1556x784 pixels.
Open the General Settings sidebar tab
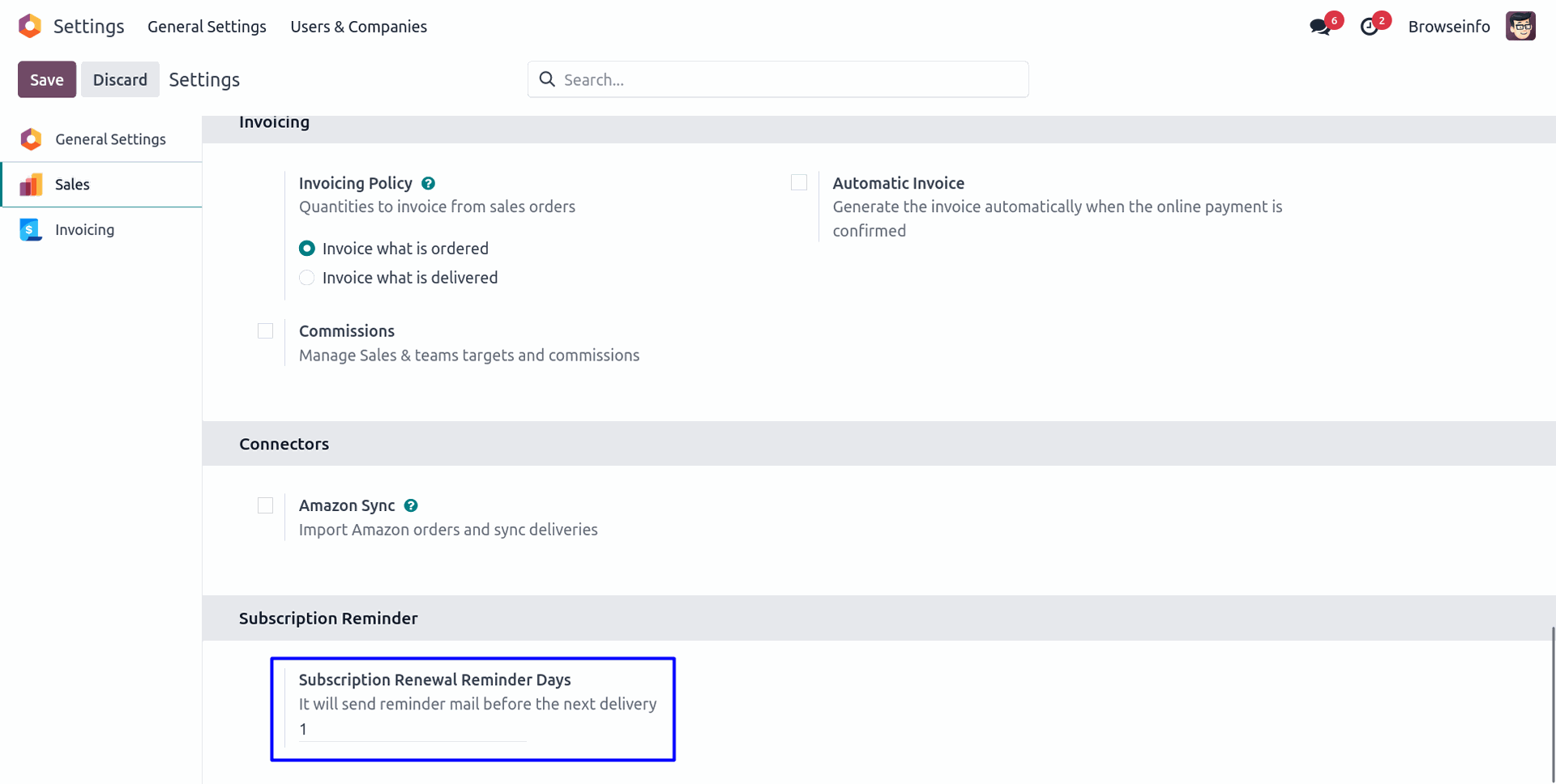pyautogui.click(x=110, y=139)
